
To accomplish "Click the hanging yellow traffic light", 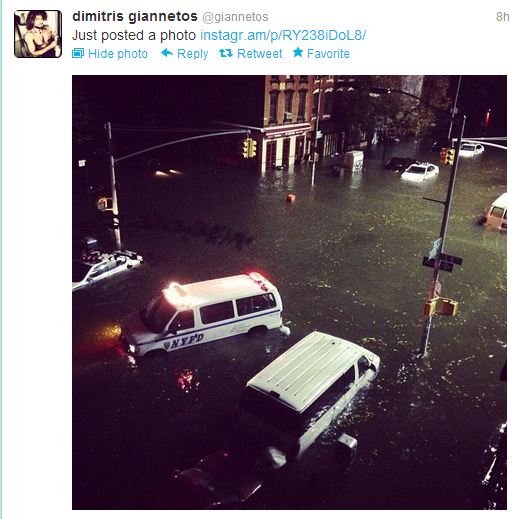I will coord(249,148).
